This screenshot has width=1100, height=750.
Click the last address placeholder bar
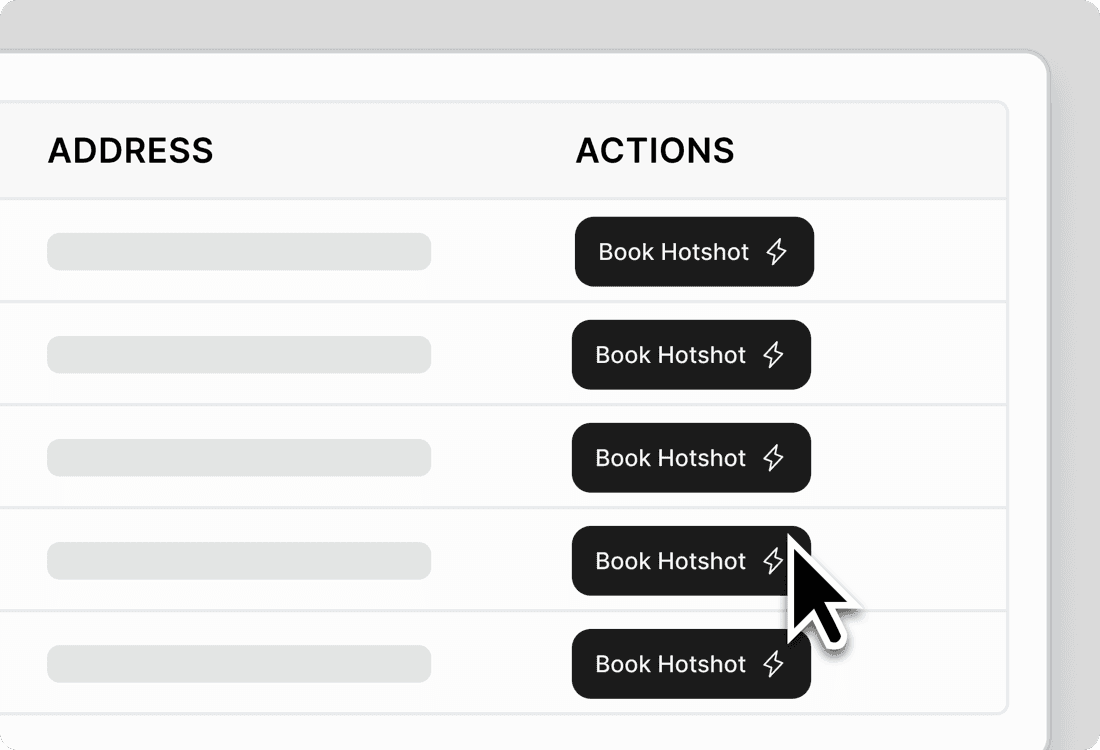238,664
